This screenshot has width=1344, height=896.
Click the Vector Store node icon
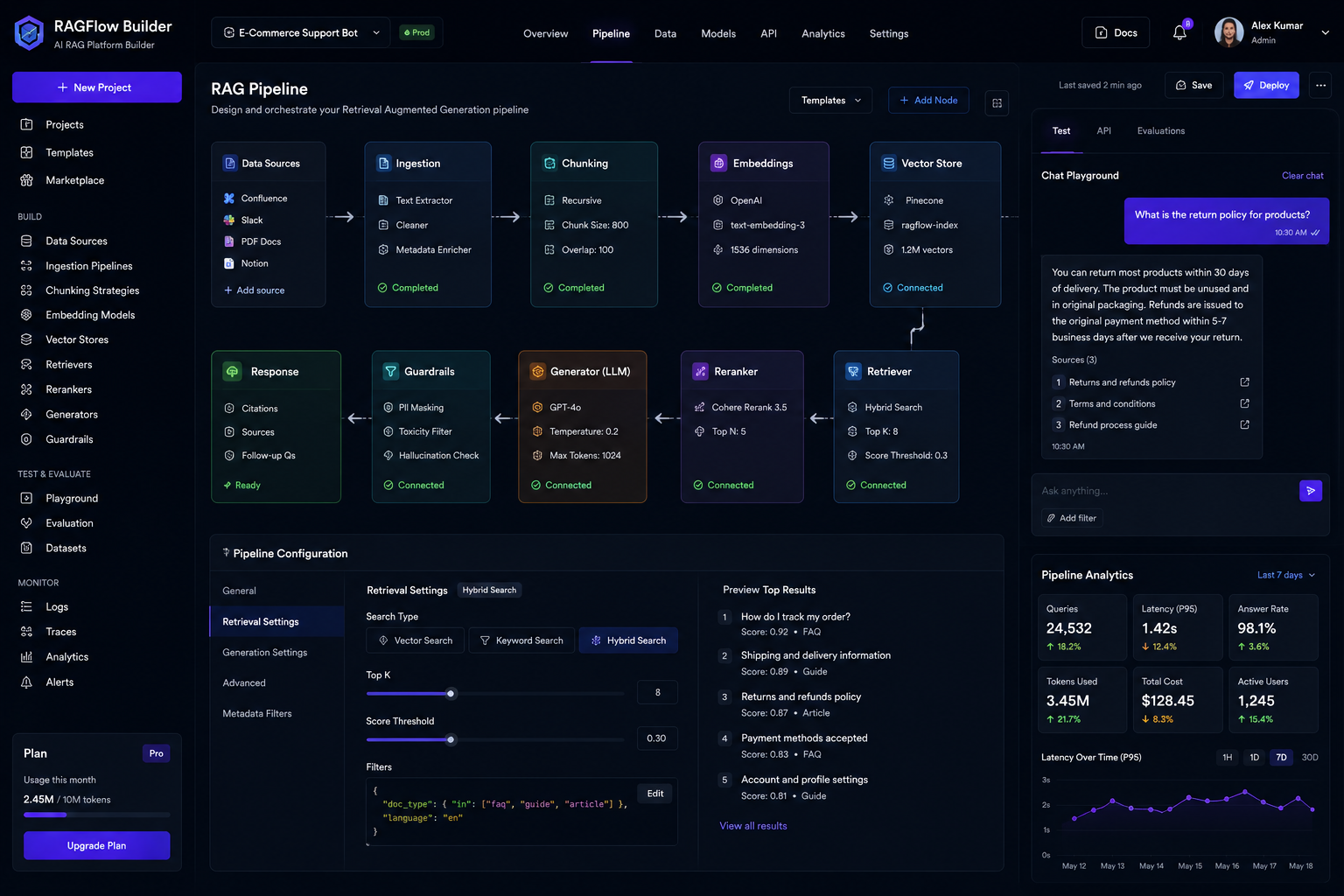click(x=889, y=163)
